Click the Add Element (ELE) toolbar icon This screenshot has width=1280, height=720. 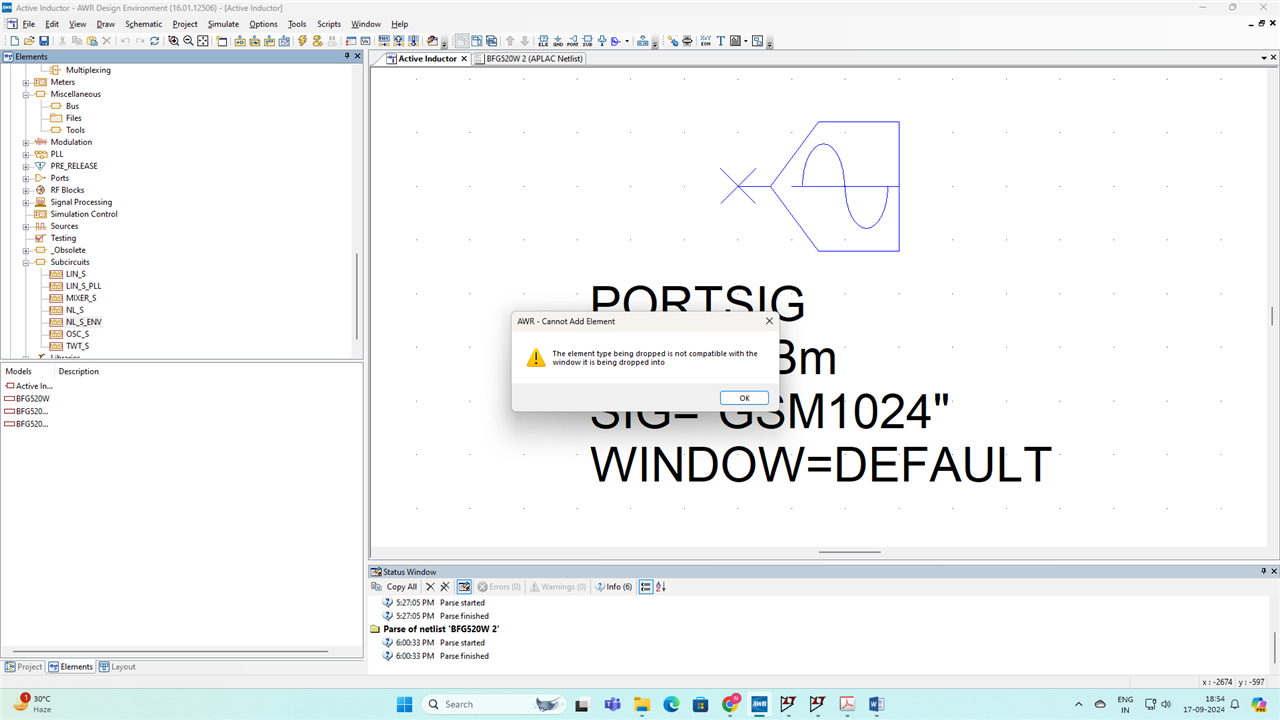coord(543,41)
